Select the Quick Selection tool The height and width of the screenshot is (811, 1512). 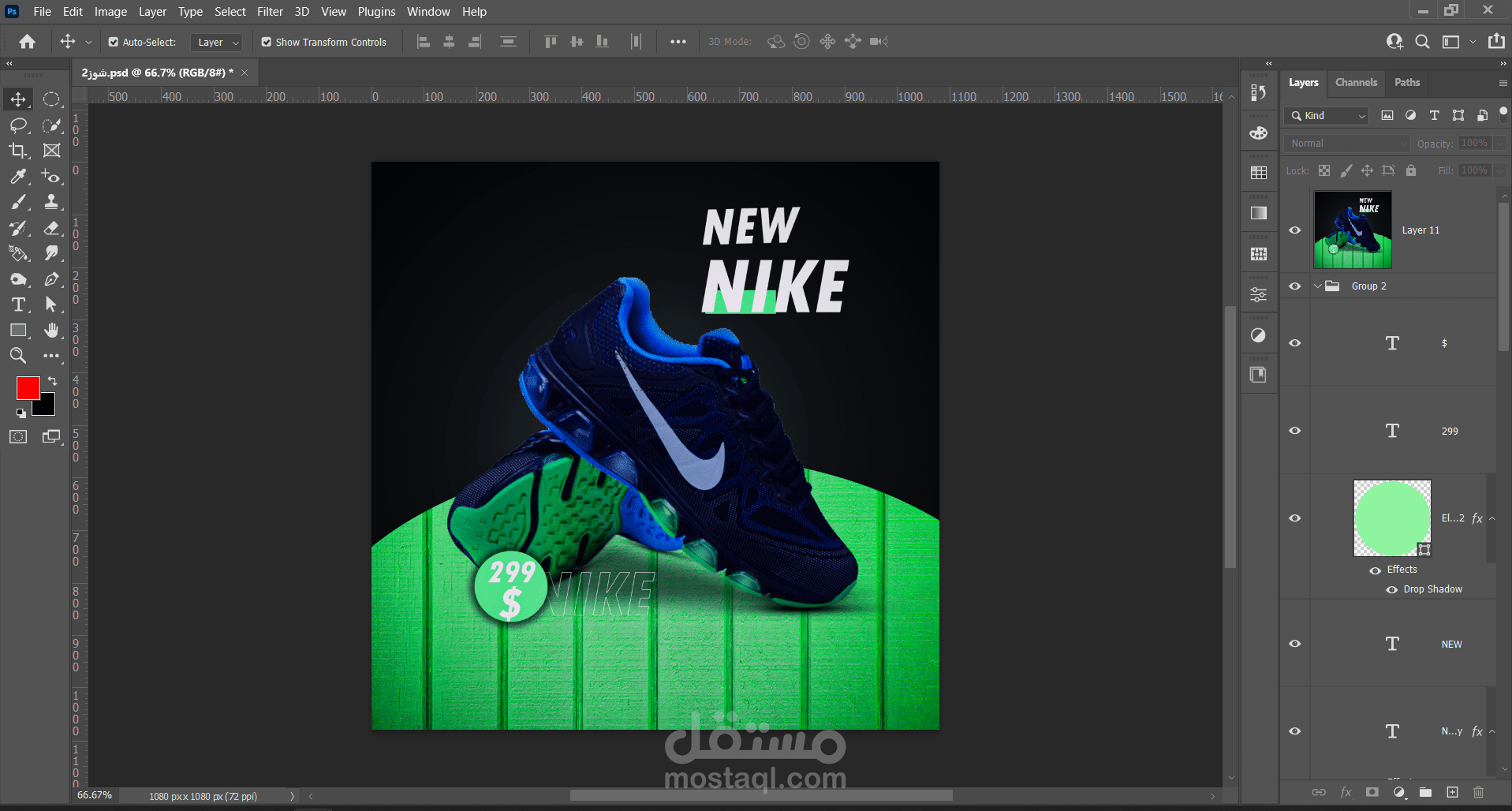pyautogui.click(x=51, y=125)
